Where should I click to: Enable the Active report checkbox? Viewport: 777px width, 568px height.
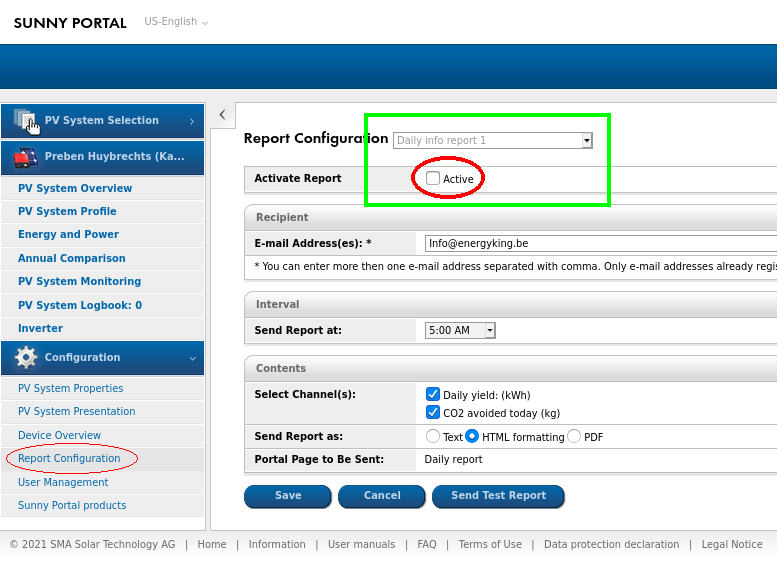pos(433,178)
